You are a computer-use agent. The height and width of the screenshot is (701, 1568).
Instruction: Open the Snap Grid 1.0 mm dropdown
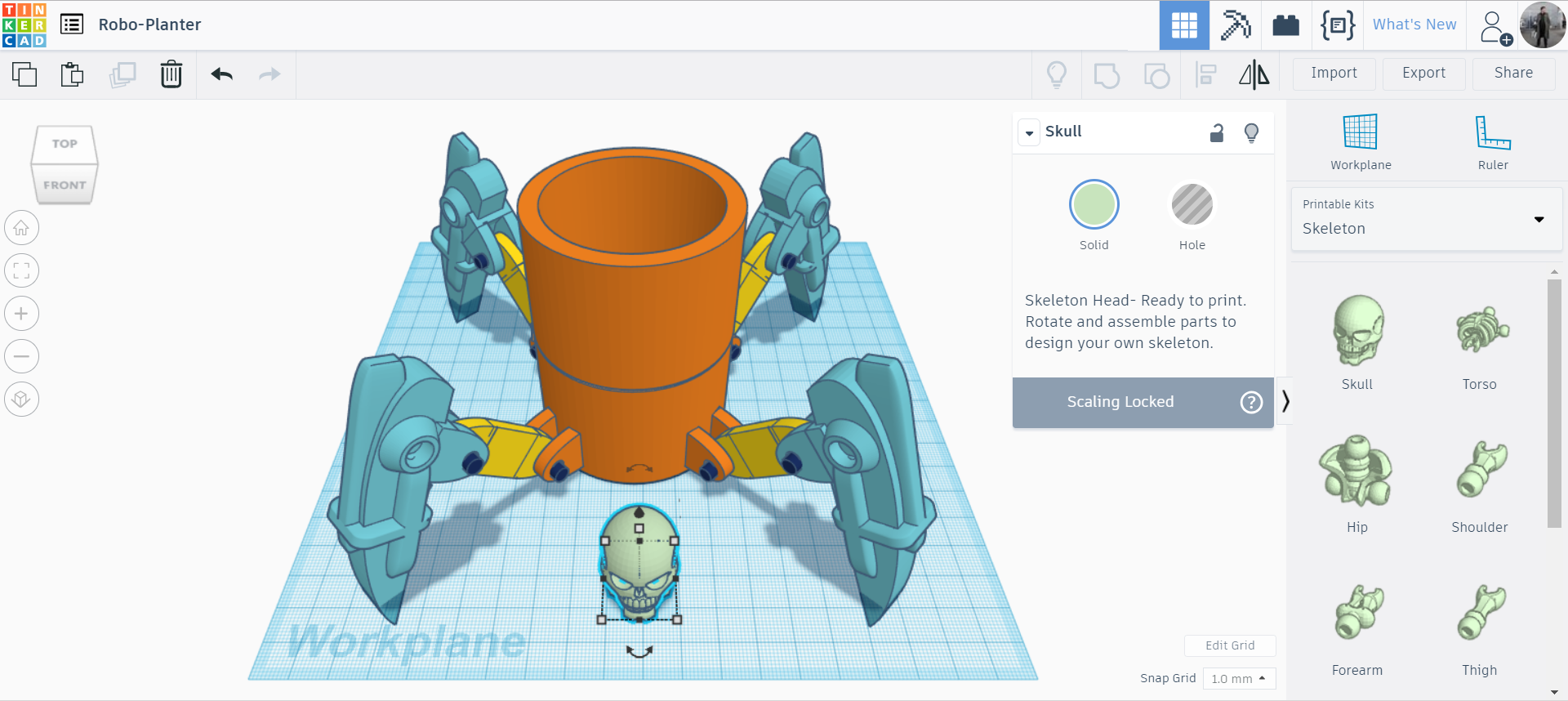(x=1239, y=679)
